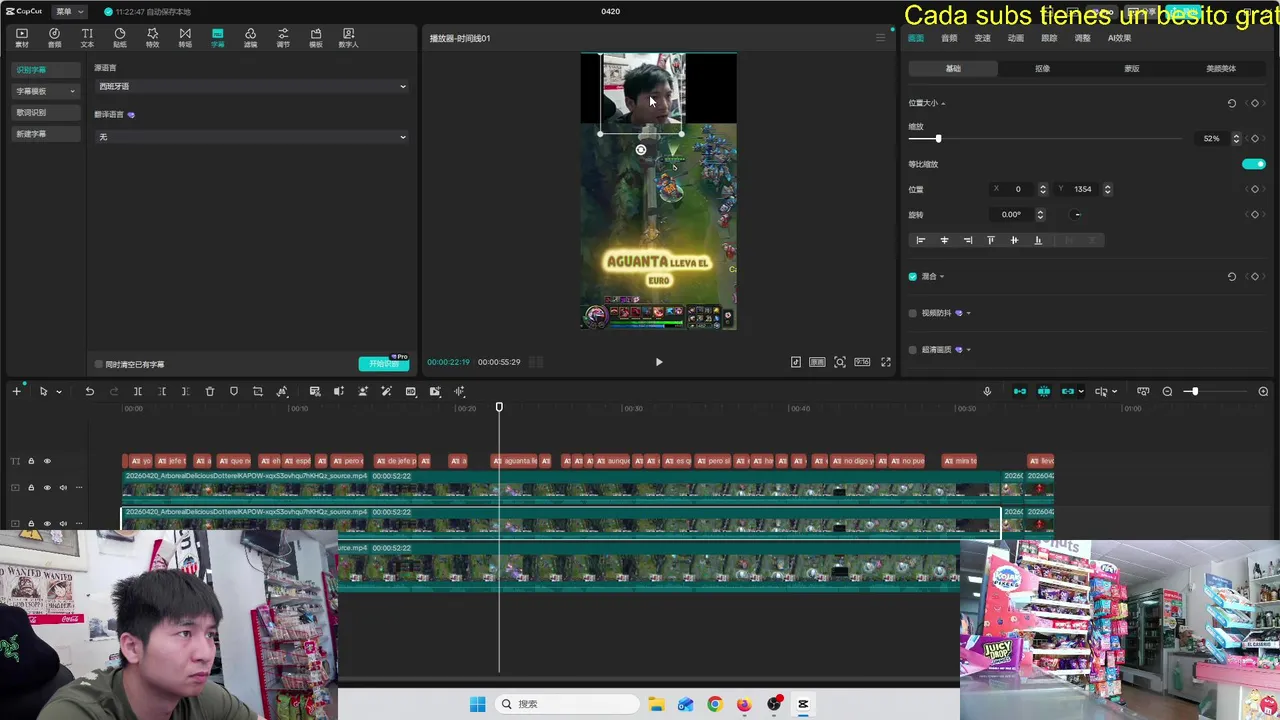Click the undo arrow in timeline toolbar

click(x=89, y=391)
